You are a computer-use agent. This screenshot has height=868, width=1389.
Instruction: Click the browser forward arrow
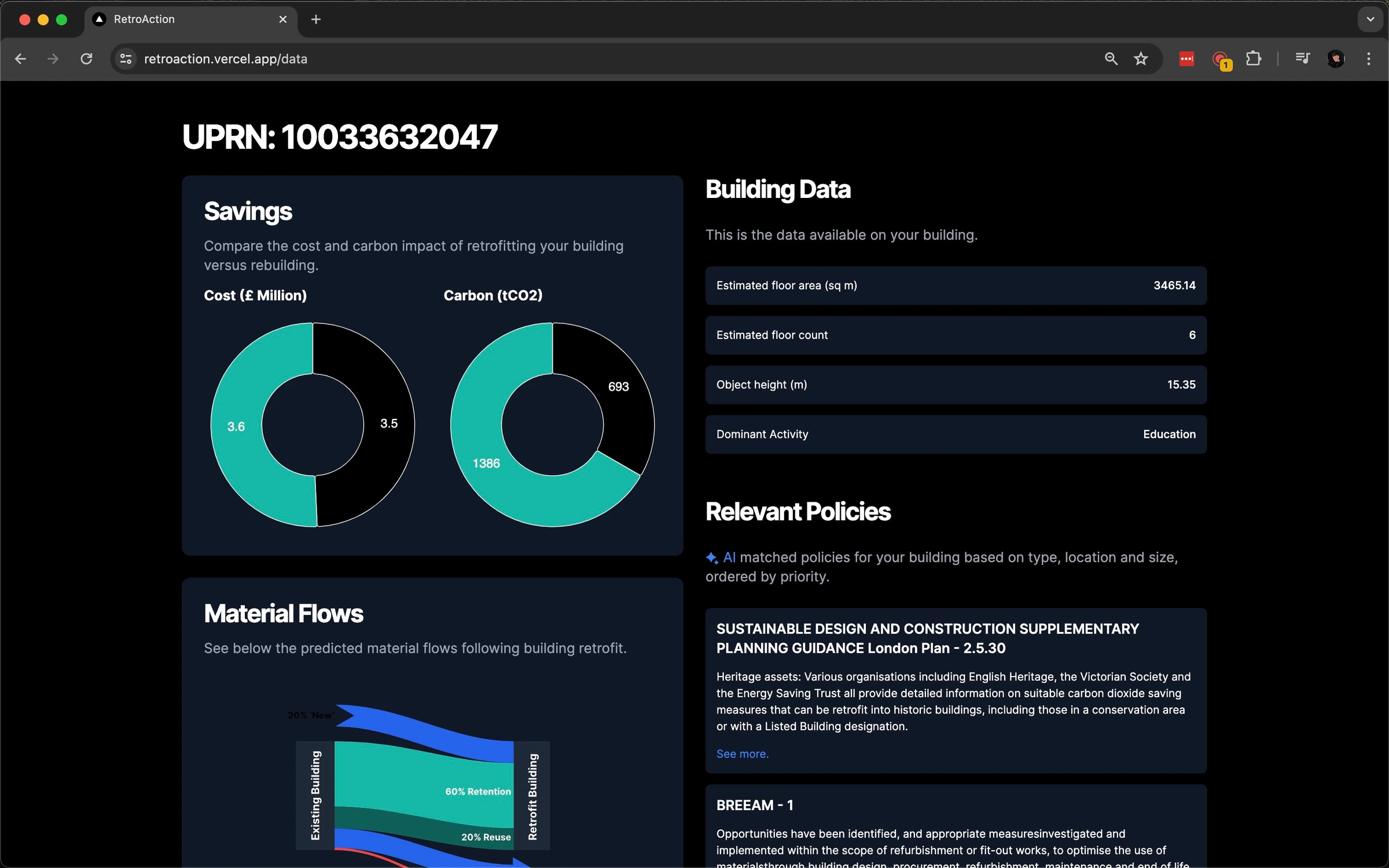[53, 59]
